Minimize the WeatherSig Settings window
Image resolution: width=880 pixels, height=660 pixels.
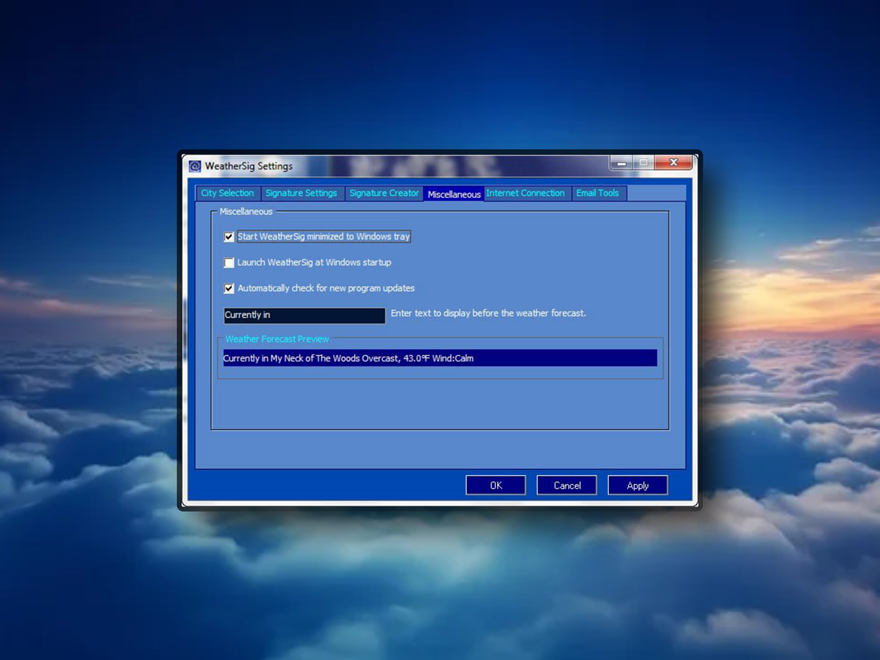click(622, 163)
